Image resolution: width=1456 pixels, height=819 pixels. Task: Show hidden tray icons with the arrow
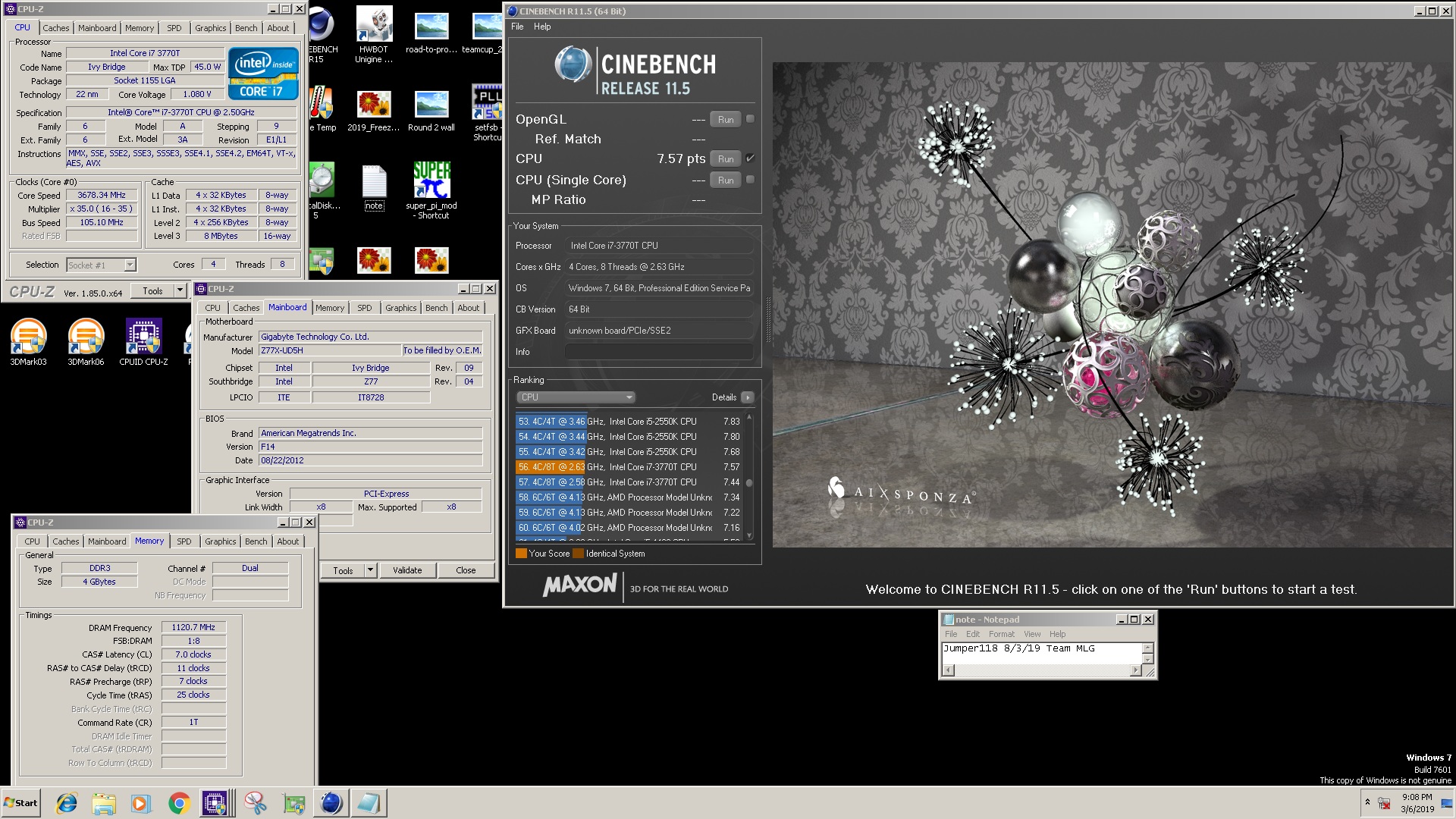point(1367,802)
